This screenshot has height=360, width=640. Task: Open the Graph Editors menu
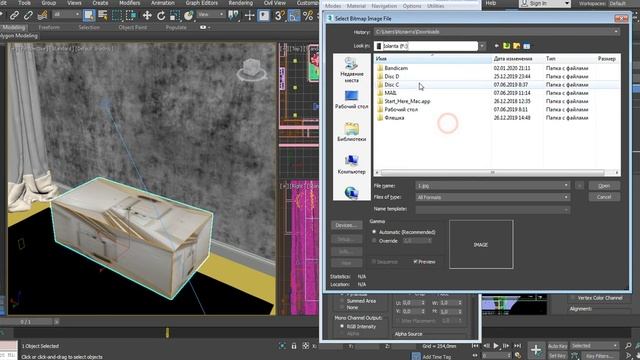(202, 3)
